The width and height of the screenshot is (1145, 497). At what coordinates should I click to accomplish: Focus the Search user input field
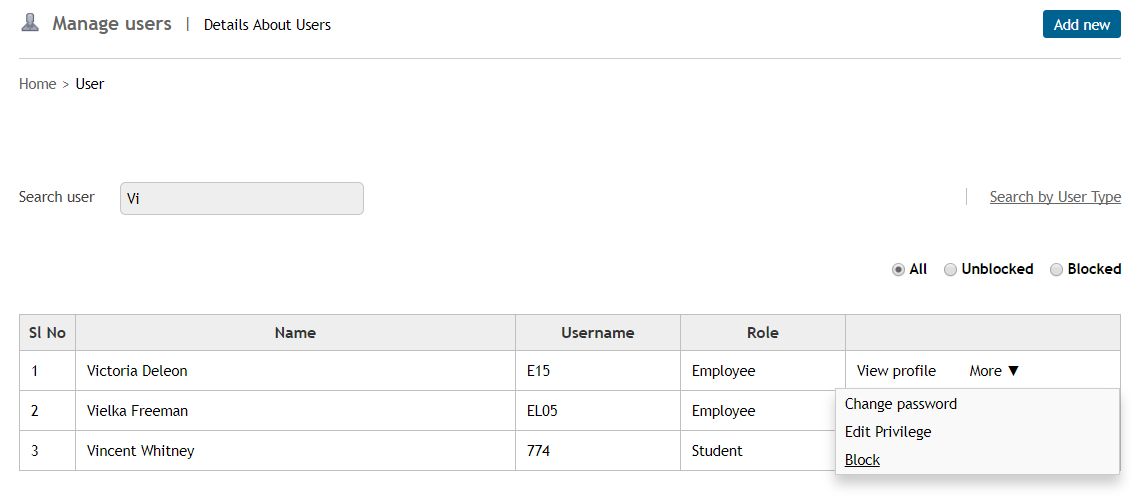241,198
